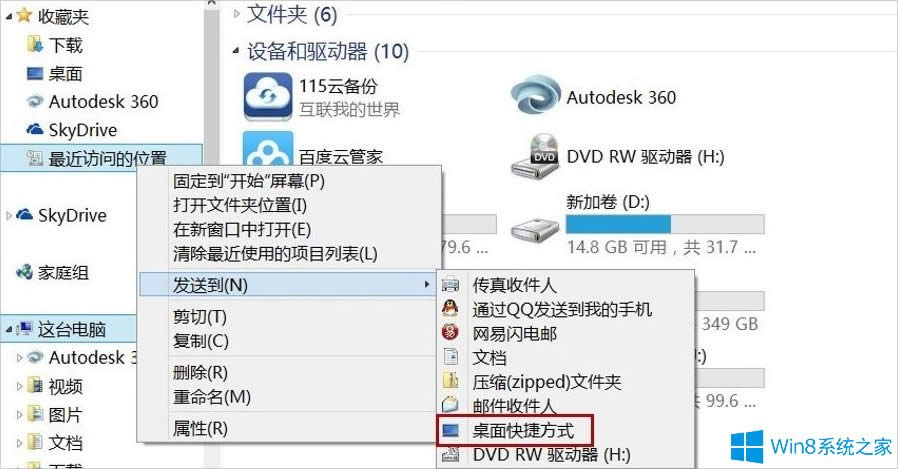Select 清除最近使用的项目列表(L) option

click(x=276, y=253)
